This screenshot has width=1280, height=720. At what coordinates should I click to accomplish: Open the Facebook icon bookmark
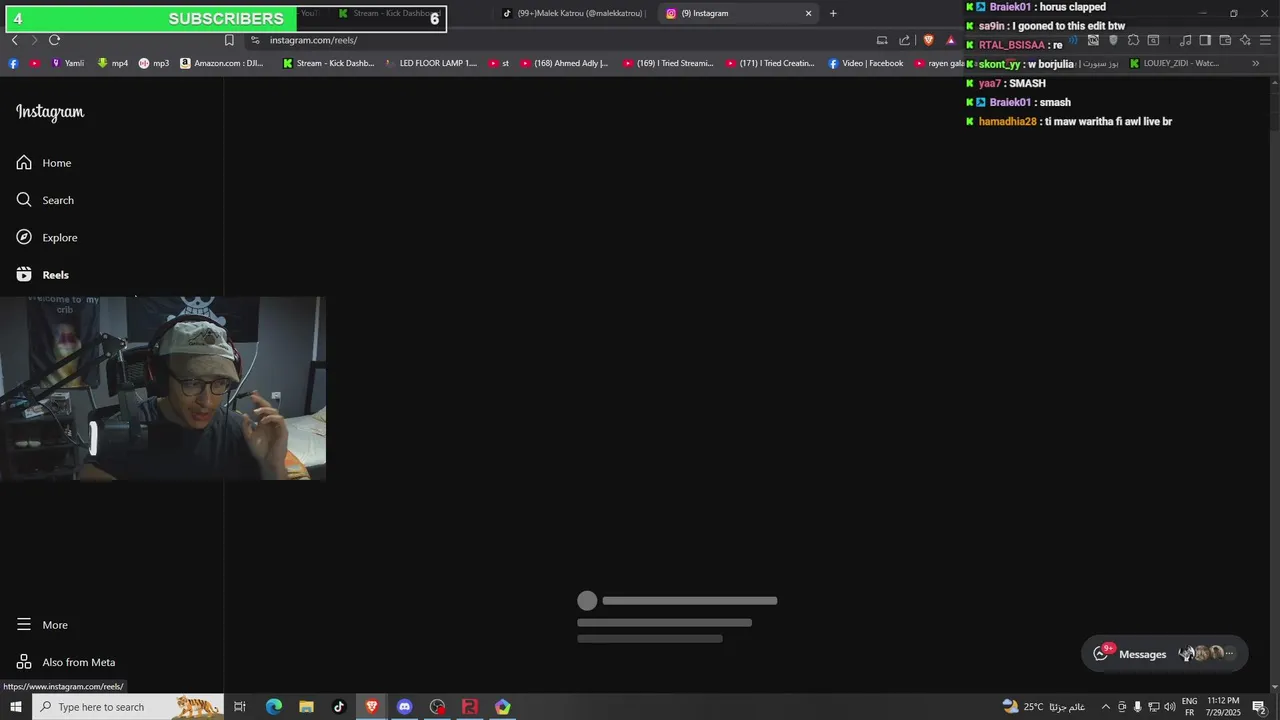pyautogui.click(x=13, y=63)
